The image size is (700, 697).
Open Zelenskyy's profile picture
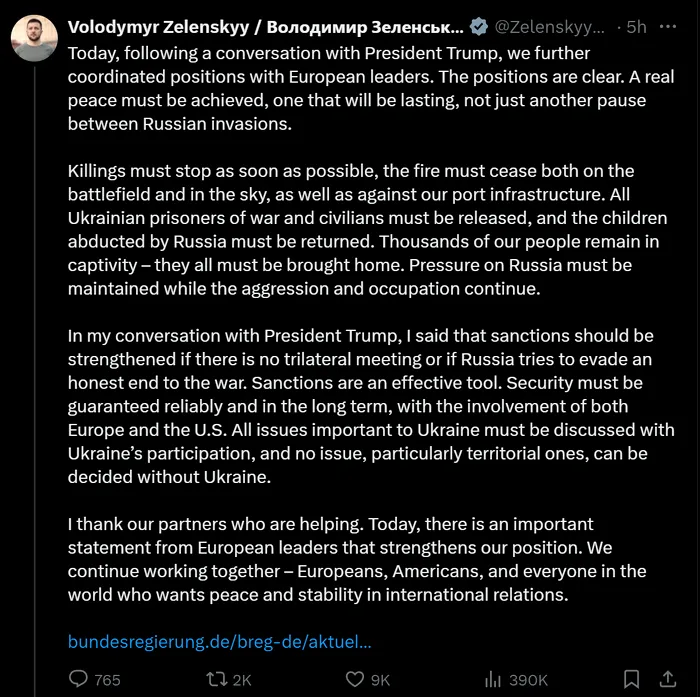pyautogui.click(x=34, y=38)
